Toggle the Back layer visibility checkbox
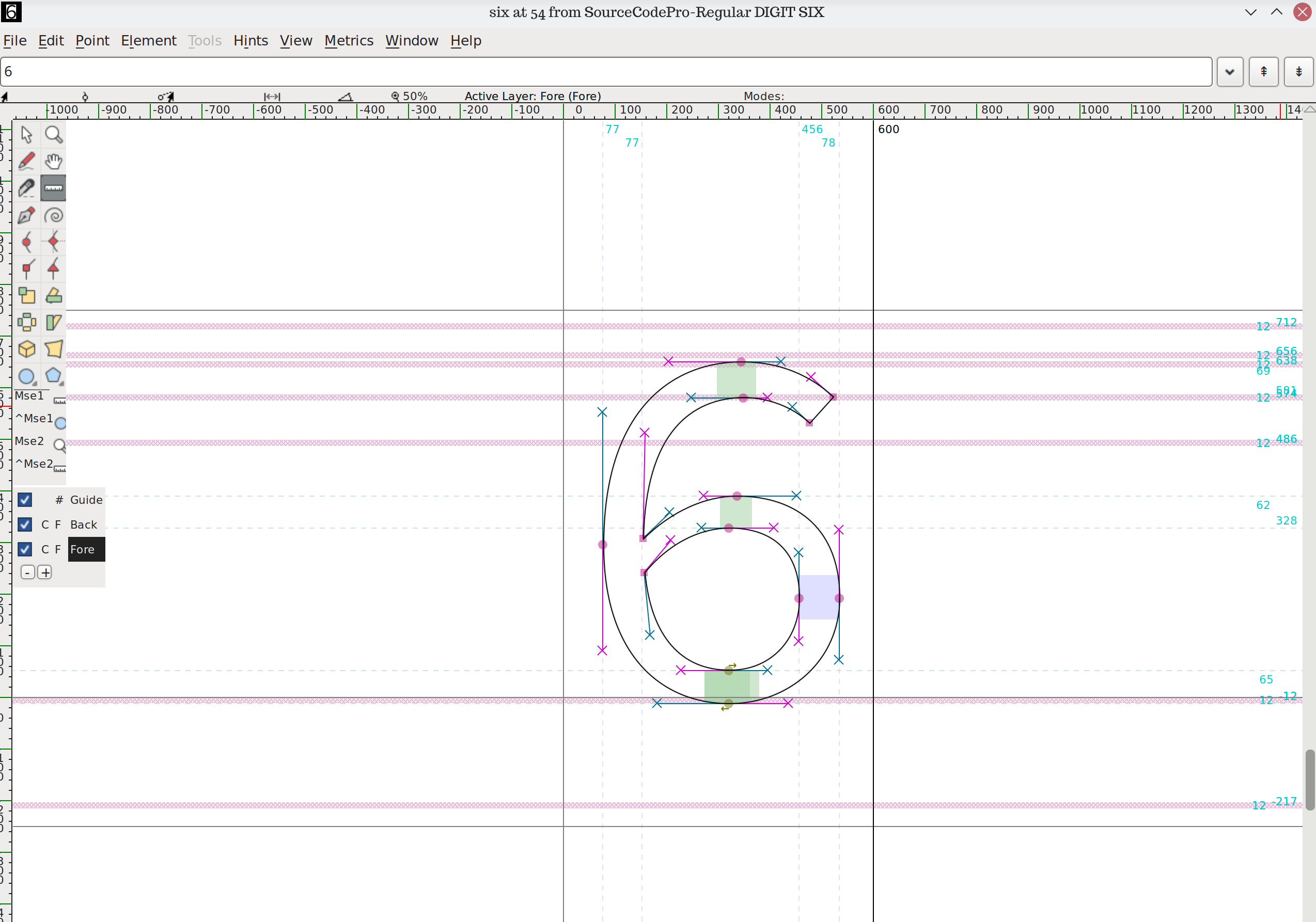The width and height of the screenshot is (1316, 922). [x=25, y=524]
